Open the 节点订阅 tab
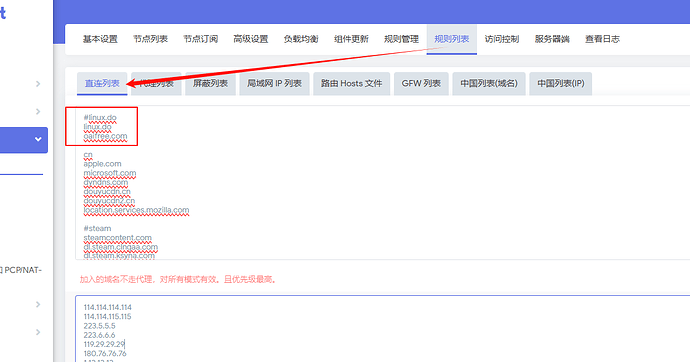This screenshot has width=690, height=362. pyautogui.click(x=201, y=39)
